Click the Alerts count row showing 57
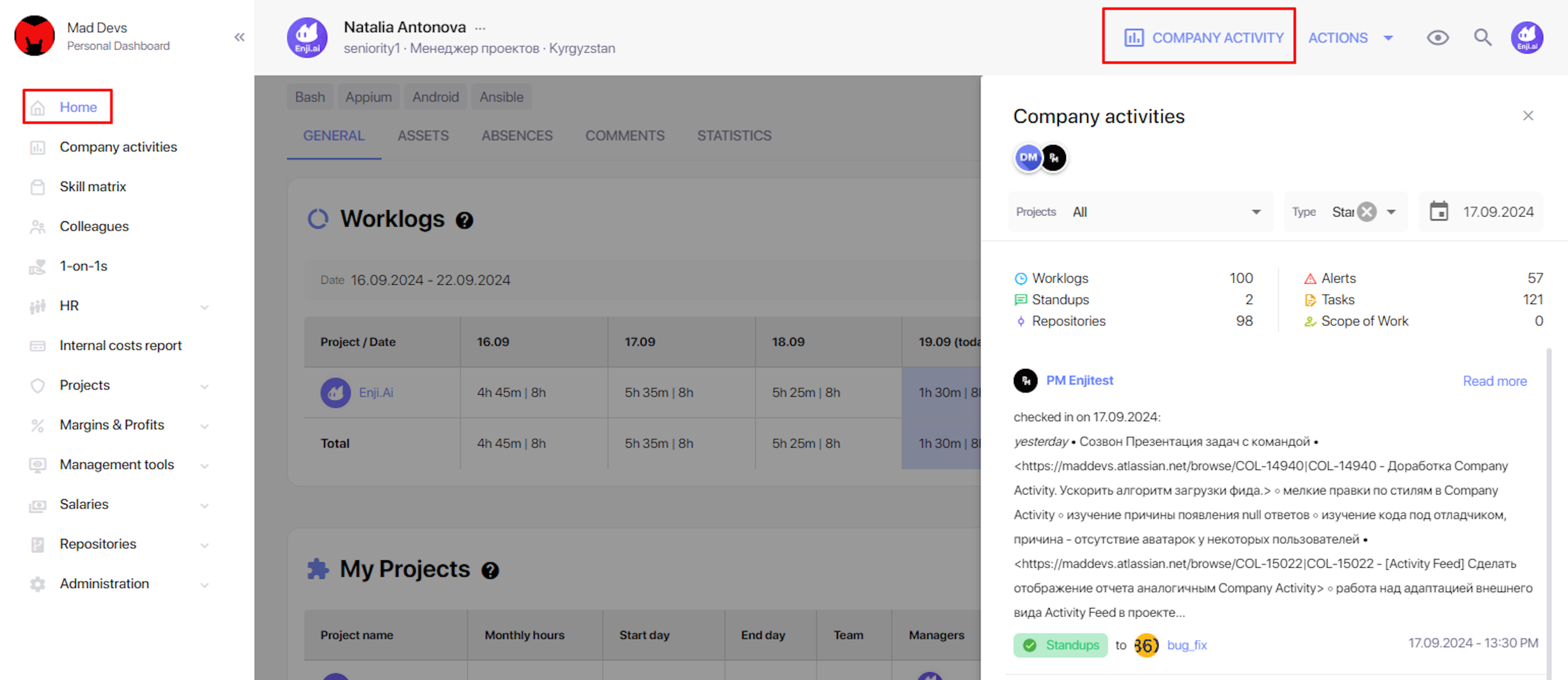The width and height of the screenshot is (1568, 680). [x=1423, y=278]
